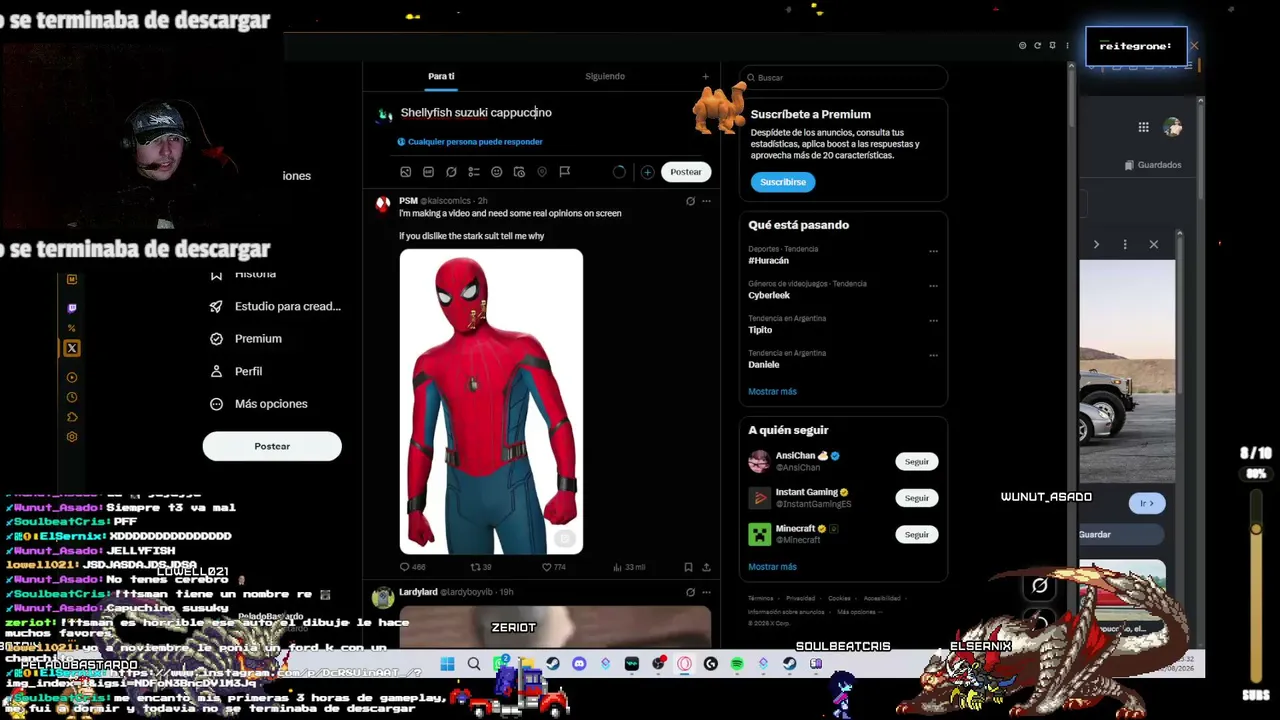
Task: Open Discord from the taskbar
Action: tap(579, 663)
